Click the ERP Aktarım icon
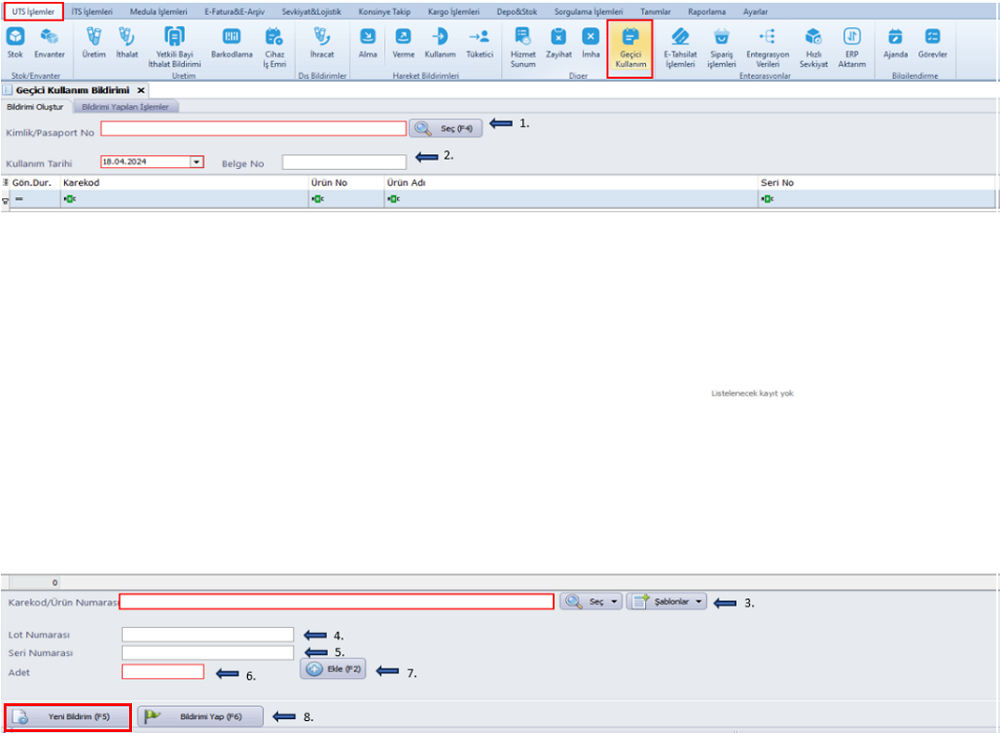1000x733 pixels. (852, 46)
